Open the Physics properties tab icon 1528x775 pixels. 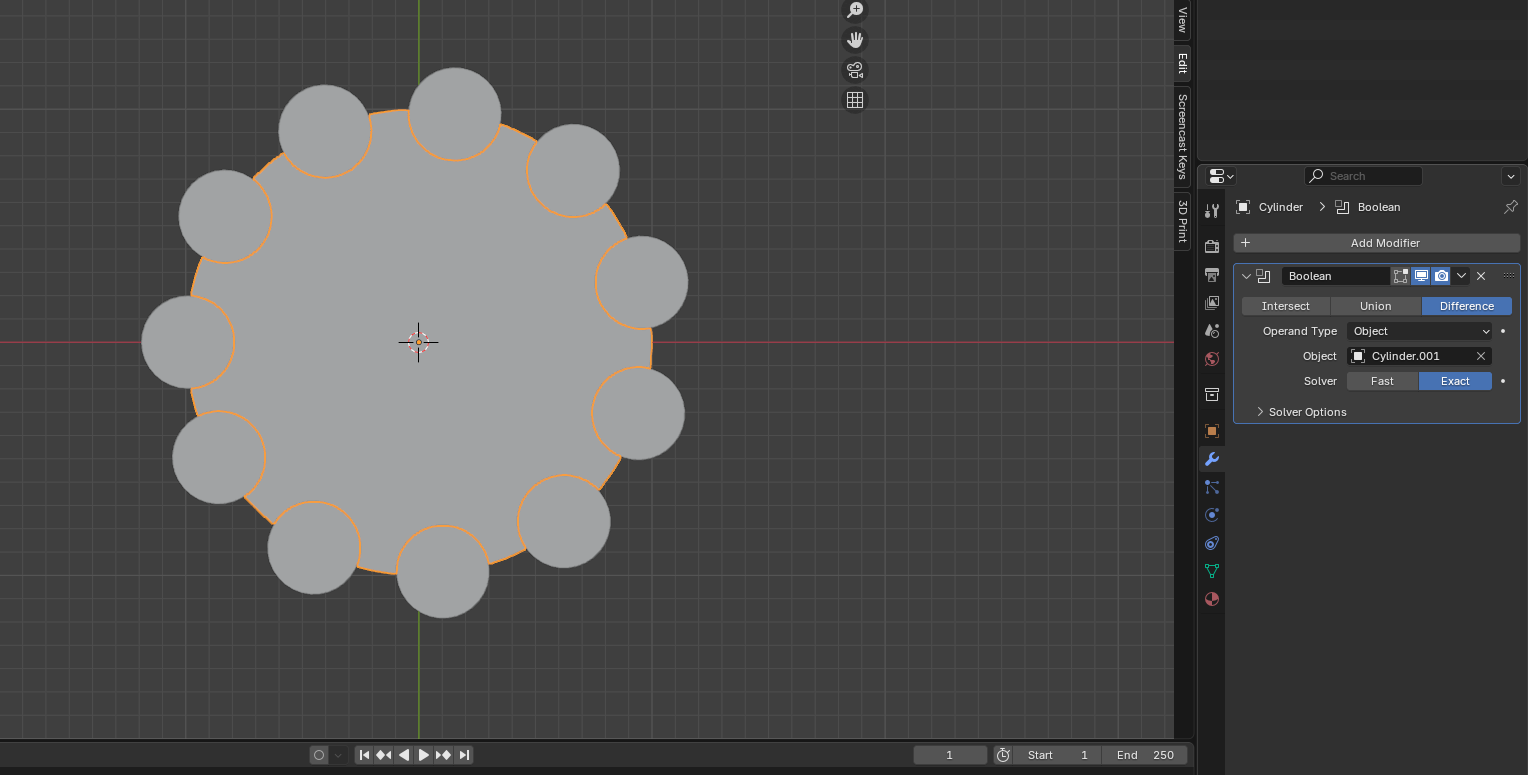point(1212,515)
